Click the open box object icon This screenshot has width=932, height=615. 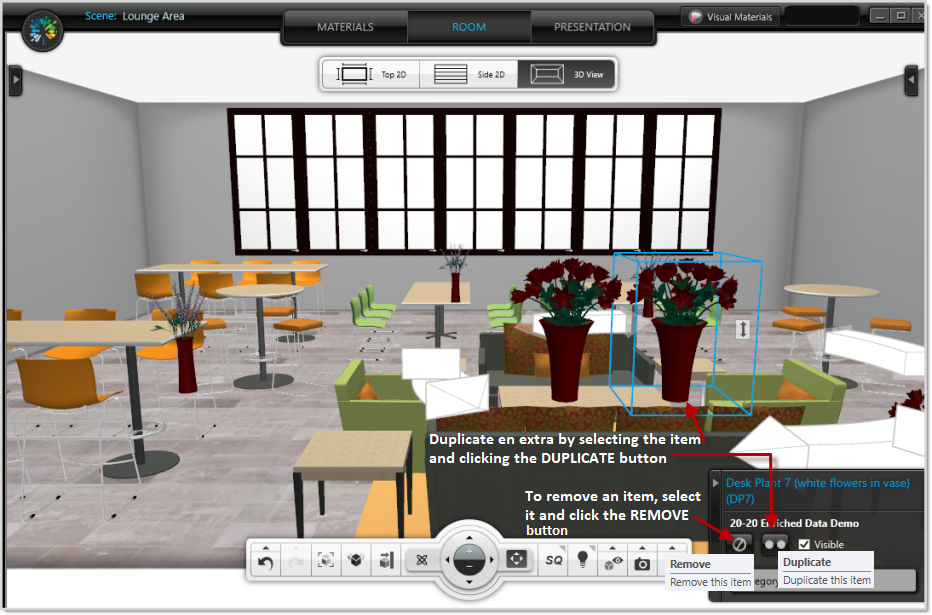[356, 560]
